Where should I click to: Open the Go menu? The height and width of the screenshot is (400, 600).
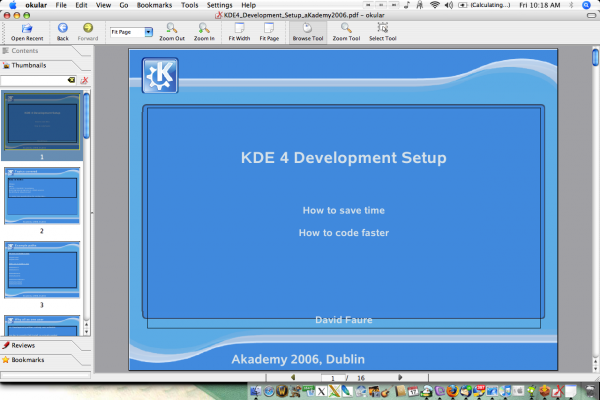point(124,5)
